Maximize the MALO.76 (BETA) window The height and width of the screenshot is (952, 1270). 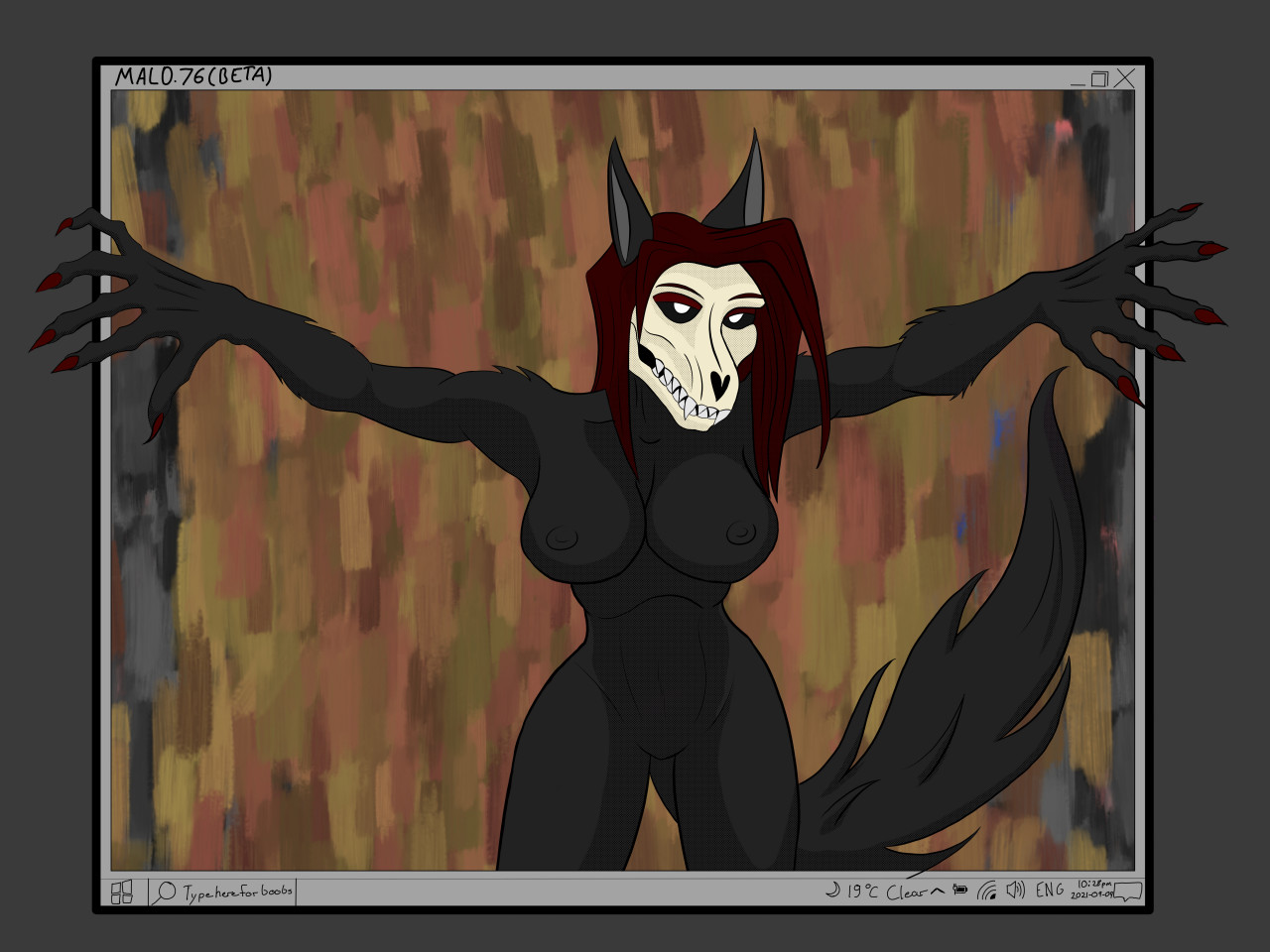[1099, 78]
